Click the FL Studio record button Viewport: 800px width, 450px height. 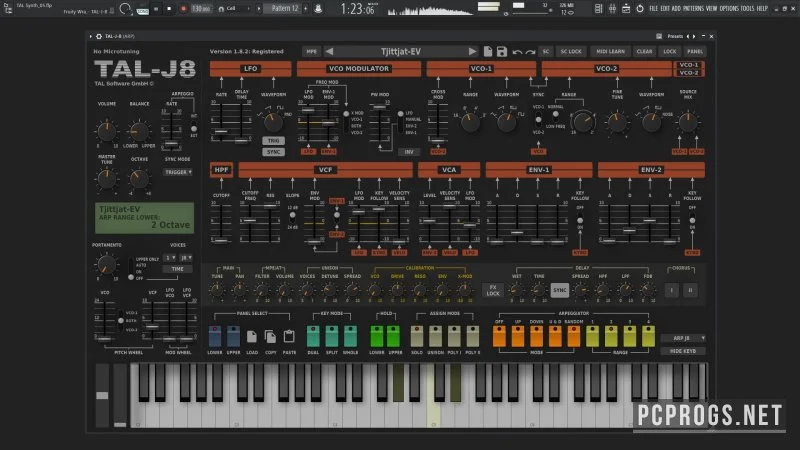[x=184, y=9]
